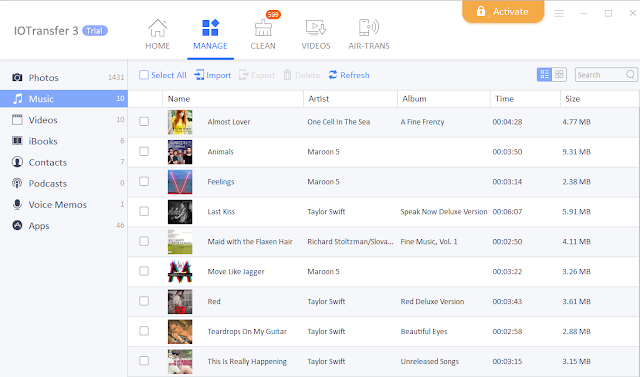
Task: Click the orange Activate button
Action: 503,11
